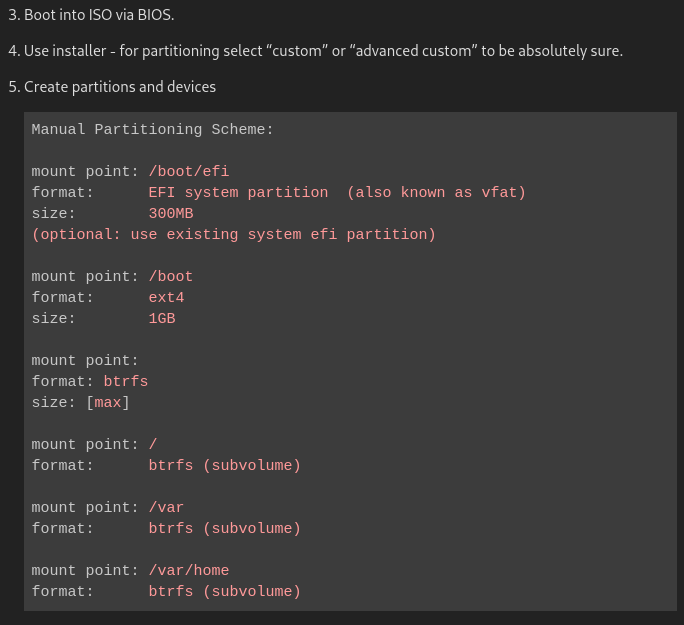Click the "(also known as vfat)" note

point(436,192)
